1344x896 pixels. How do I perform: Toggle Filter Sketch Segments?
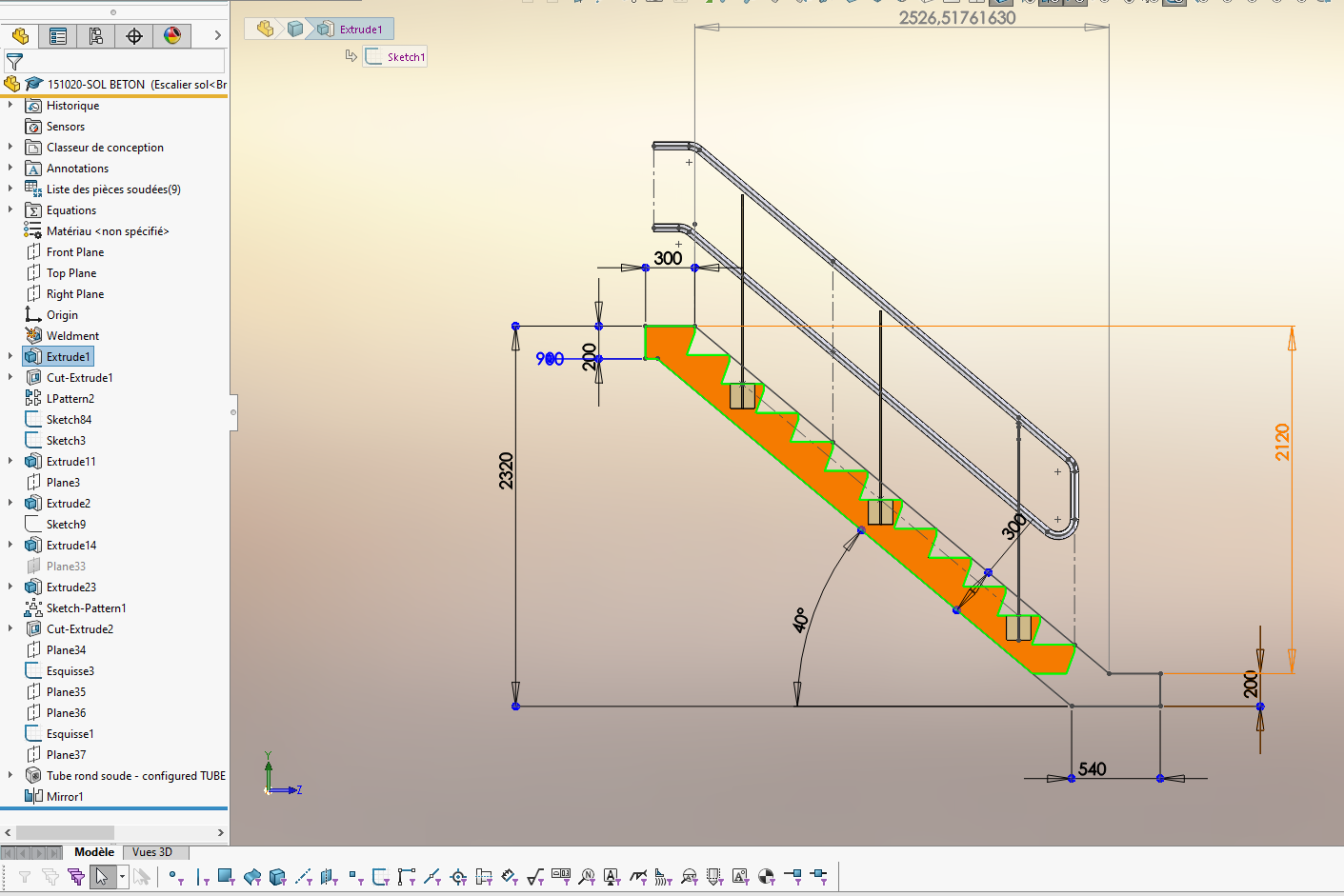[407, 877]
